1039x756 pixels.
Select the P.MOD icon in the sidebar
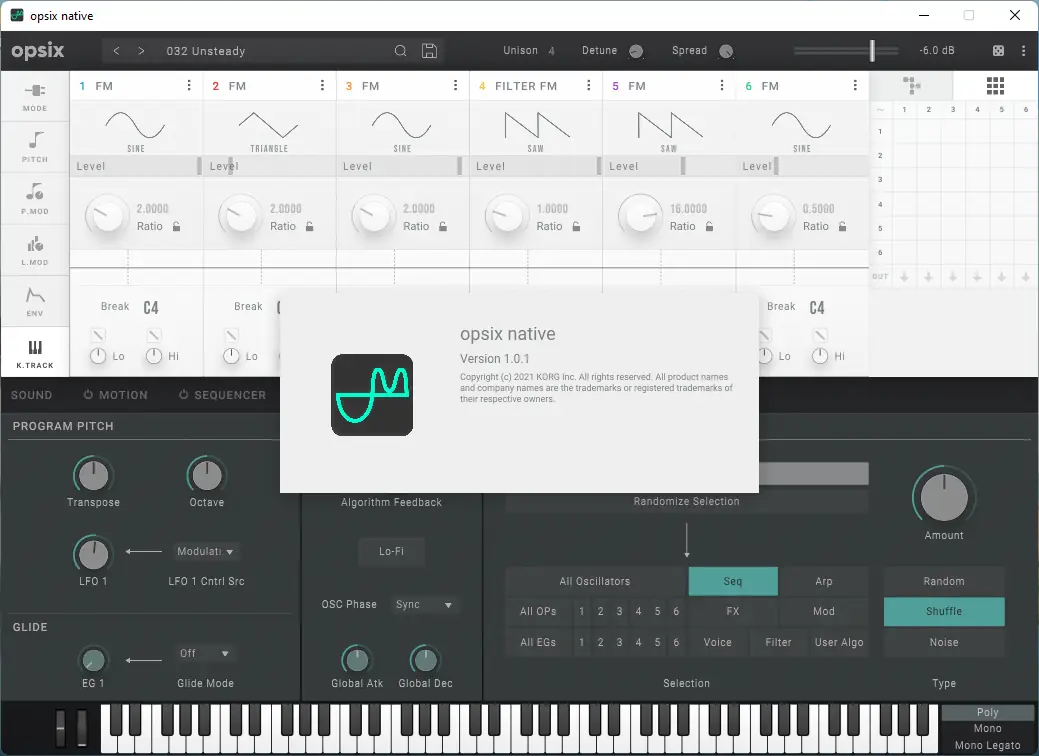[x=34, y=198]
